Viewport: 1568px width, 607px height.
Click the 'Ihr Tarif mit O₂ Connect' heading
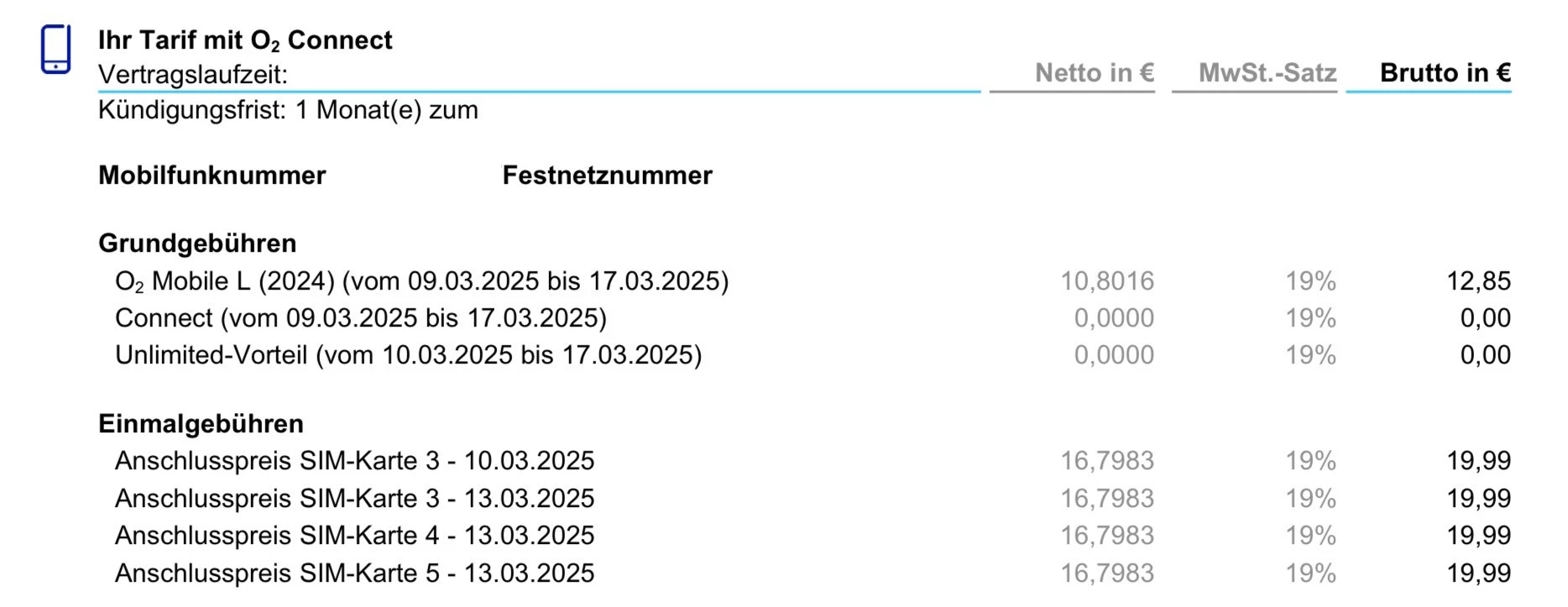click(245, 40)
